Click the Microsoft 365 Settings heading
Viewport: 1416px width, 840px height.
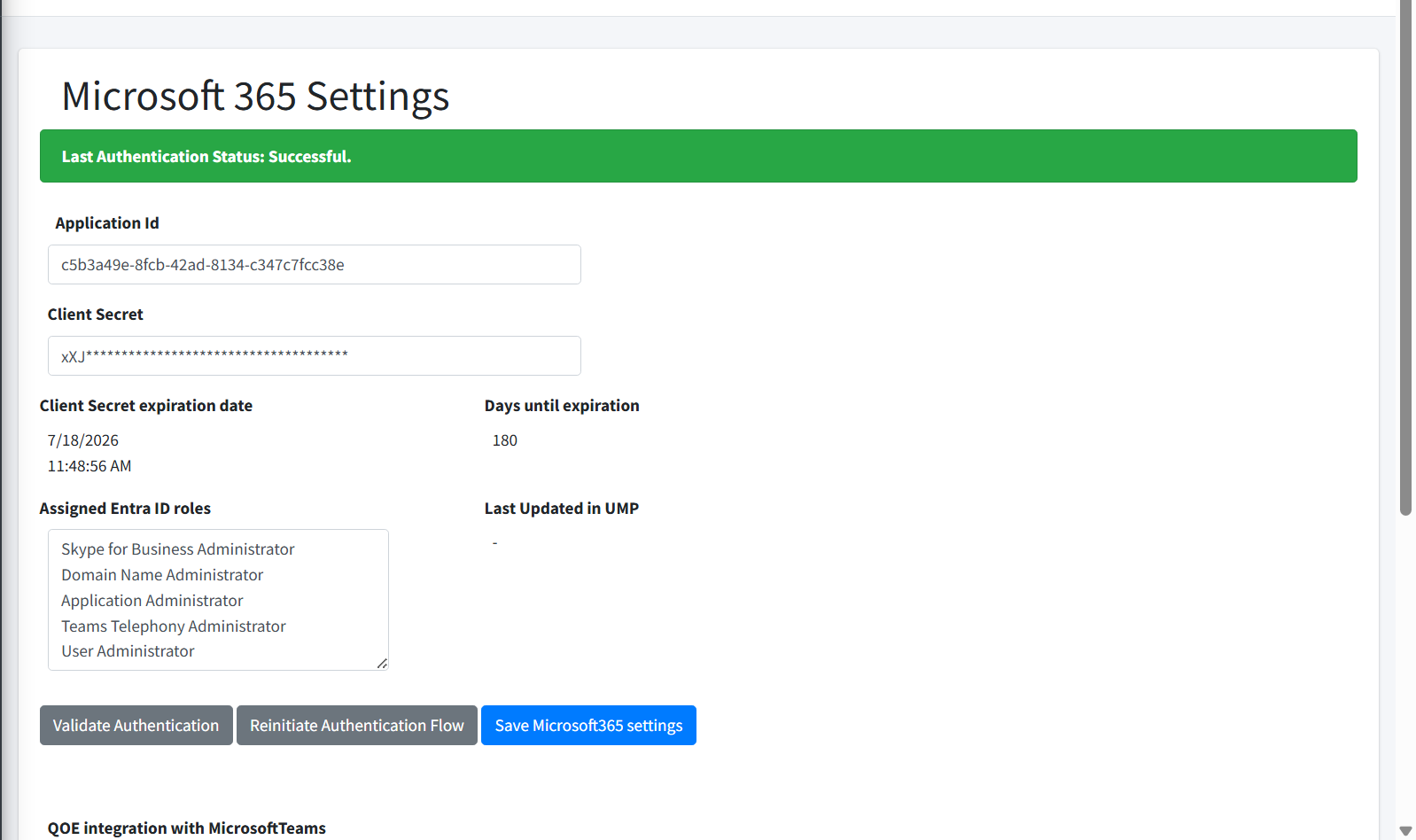pyautogui.click(x=255, y=96)
